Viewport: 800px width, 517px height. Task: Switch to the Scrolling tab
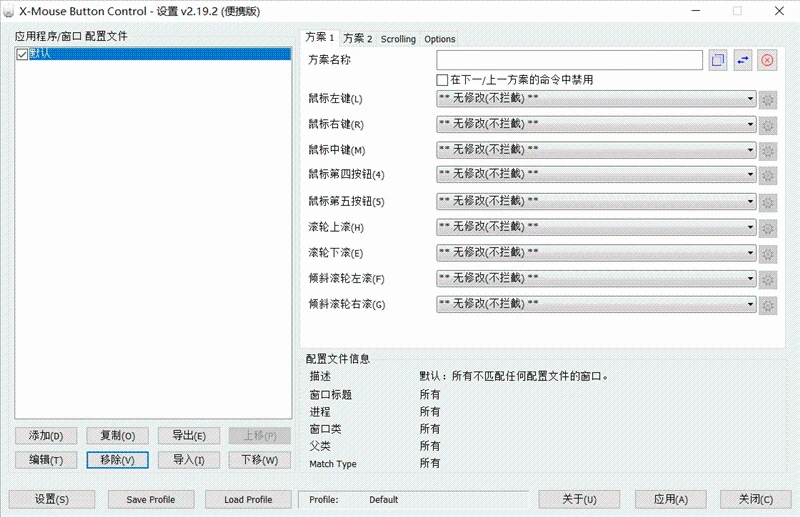coord(398,39)
